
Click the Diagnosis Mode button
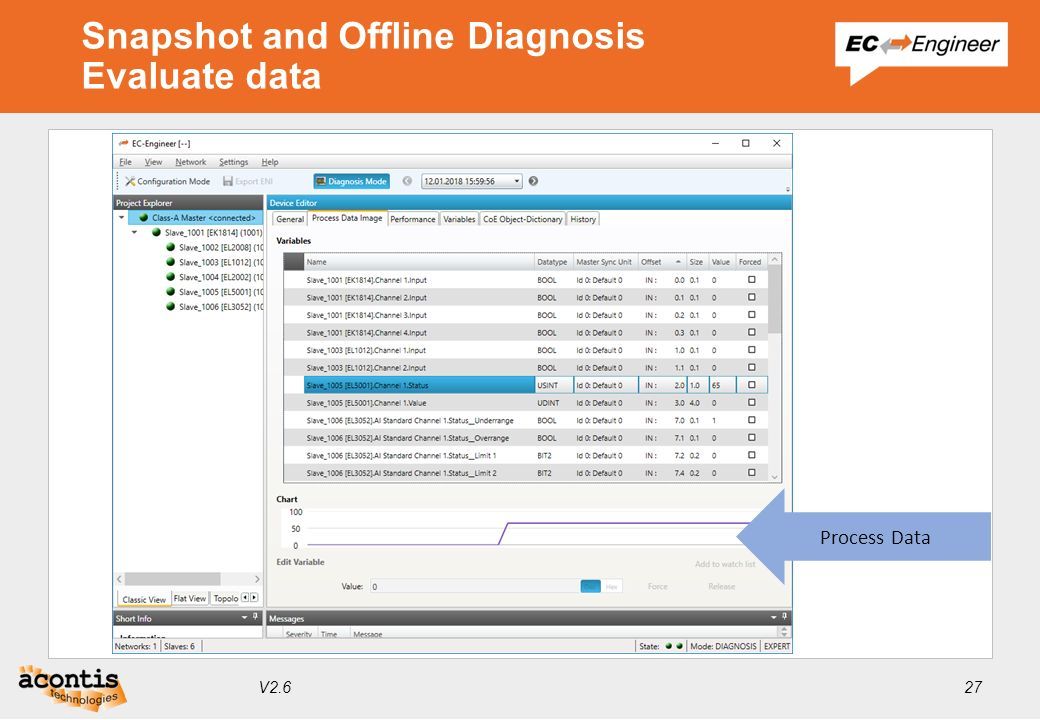tap(351, 181)
